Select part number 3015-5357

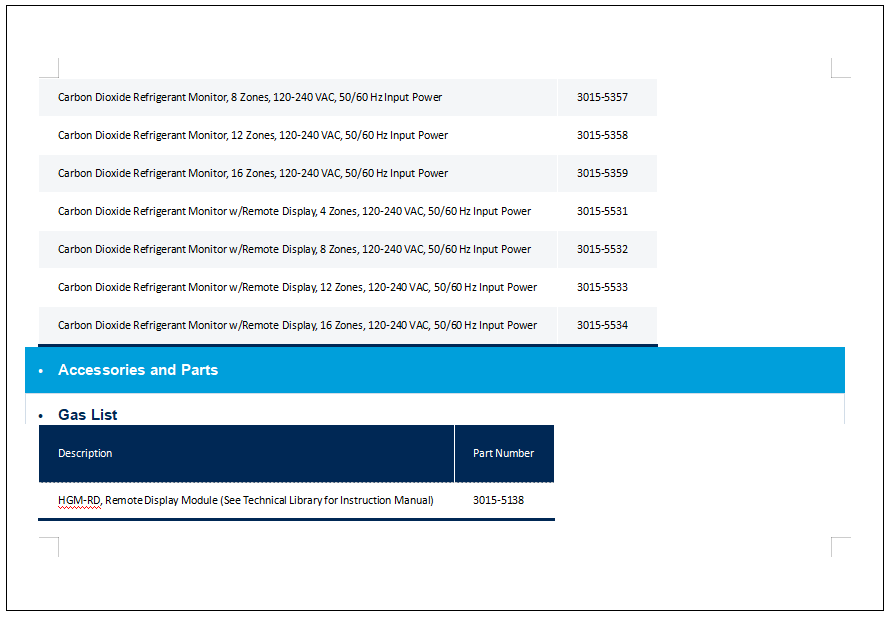click(x=602, y=97)
